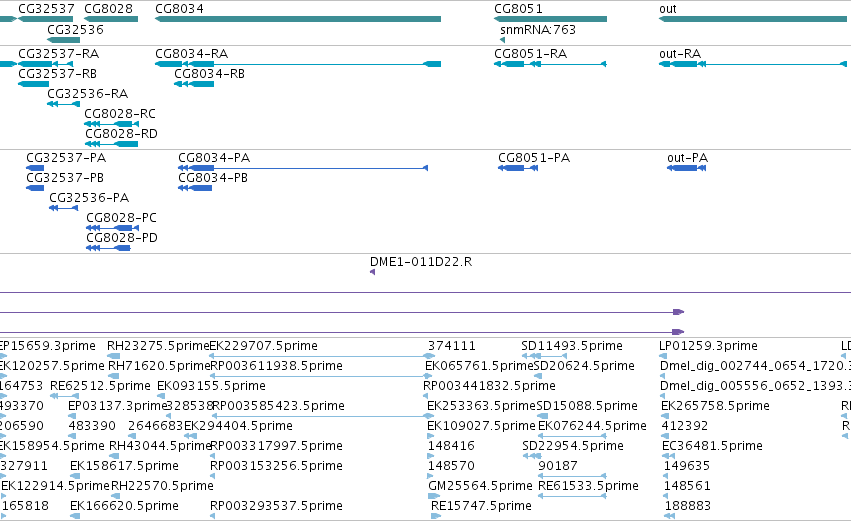The width and height of the screenshot is (851, 521).
Task: Select EST LP01259.3prime
Action: click(708, 346)
